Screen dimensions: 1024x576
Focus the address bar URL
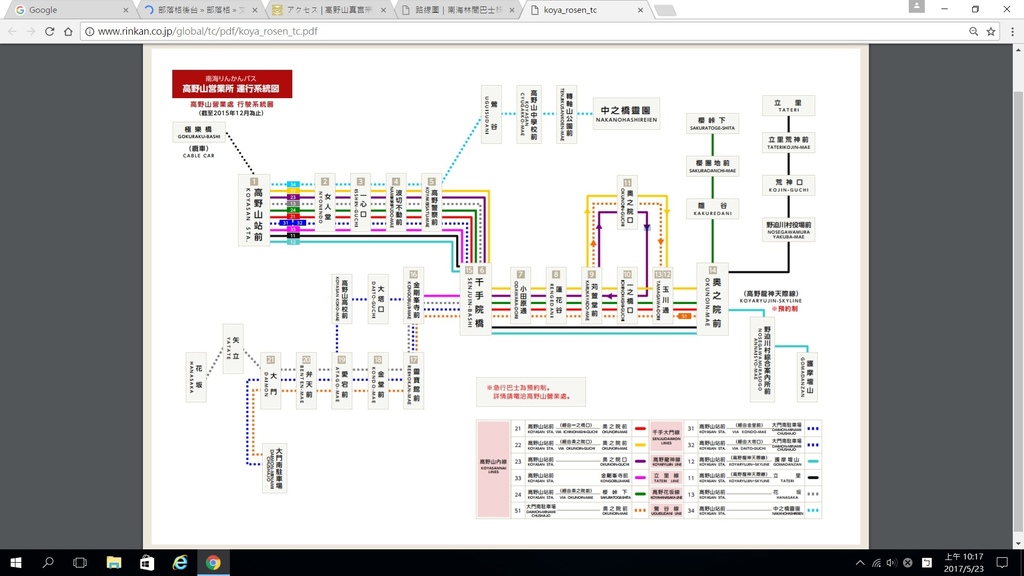(208, 31)
